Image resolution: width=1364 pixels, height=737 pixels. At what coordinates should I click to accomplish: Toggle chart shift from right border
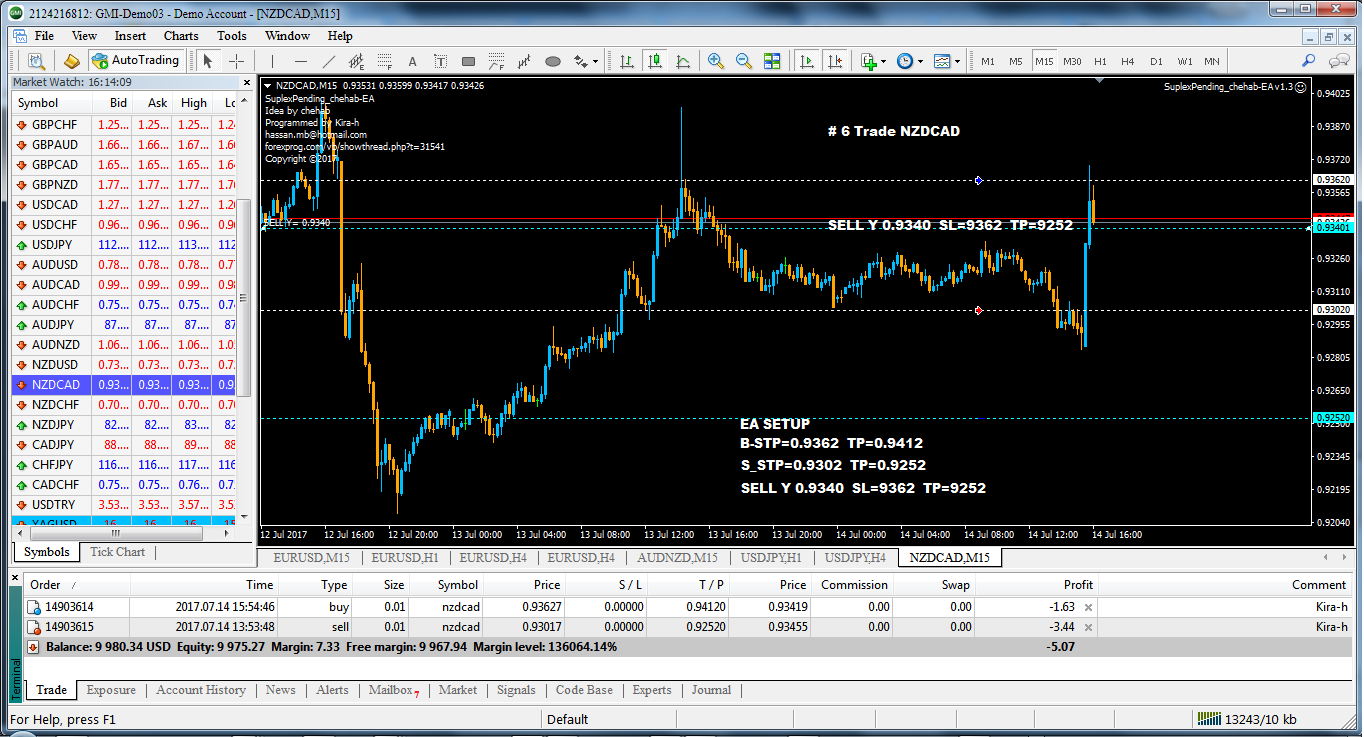pyautogui.click(x=835, y=61)
